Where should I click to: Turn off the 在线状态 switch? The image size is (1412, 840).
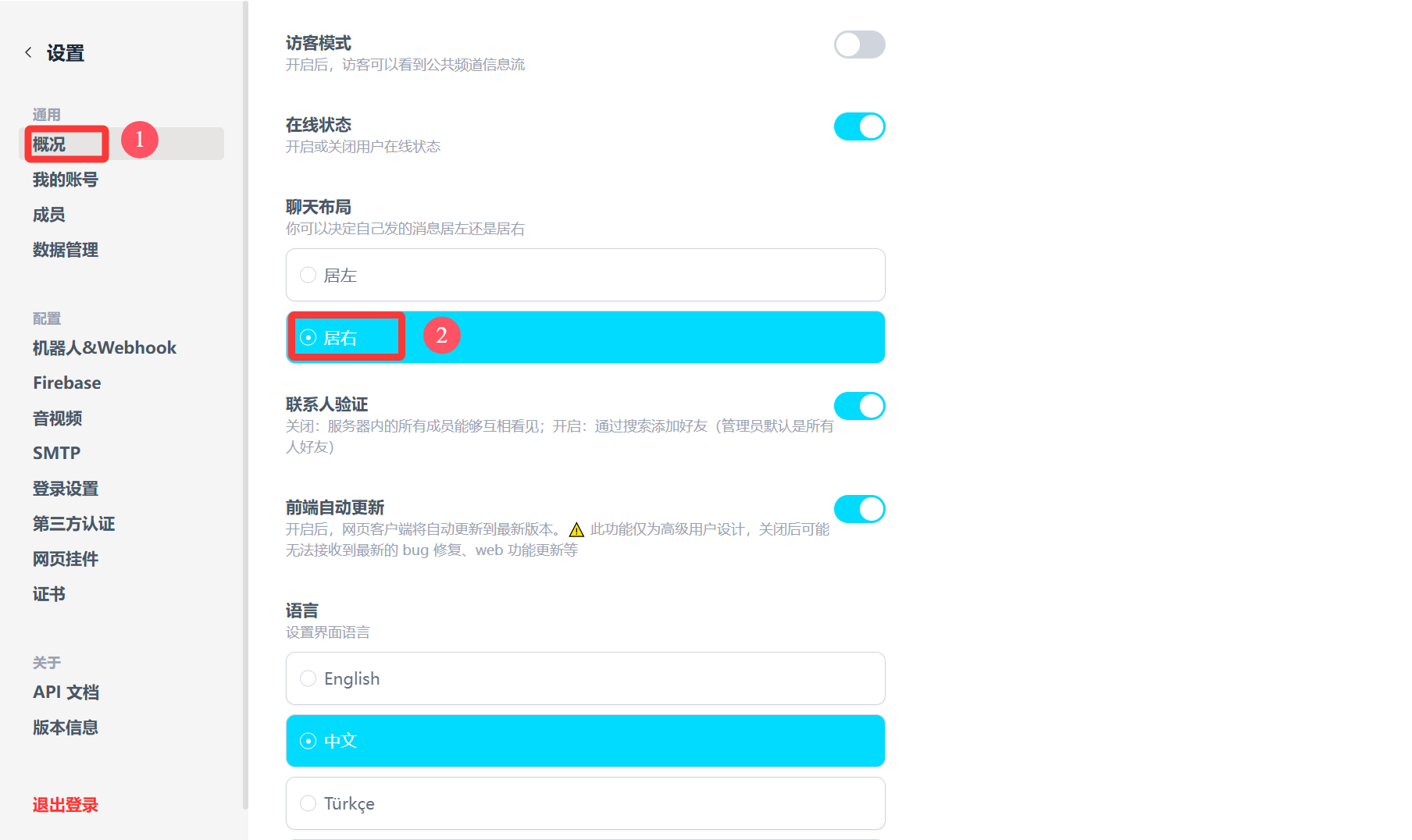point(859,126)
